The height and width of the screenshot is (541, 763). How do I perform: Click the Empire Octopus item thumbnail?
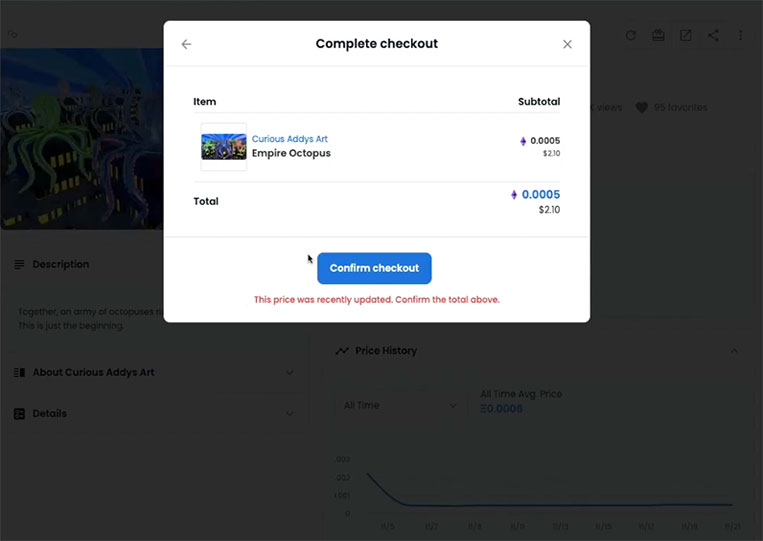tap(224, 146)
